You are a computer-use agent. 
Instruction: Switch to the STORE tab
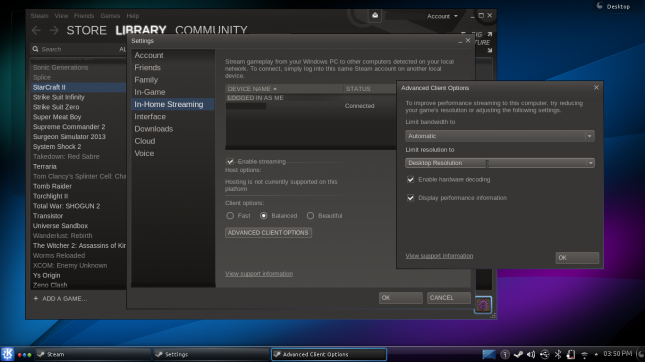86,30
